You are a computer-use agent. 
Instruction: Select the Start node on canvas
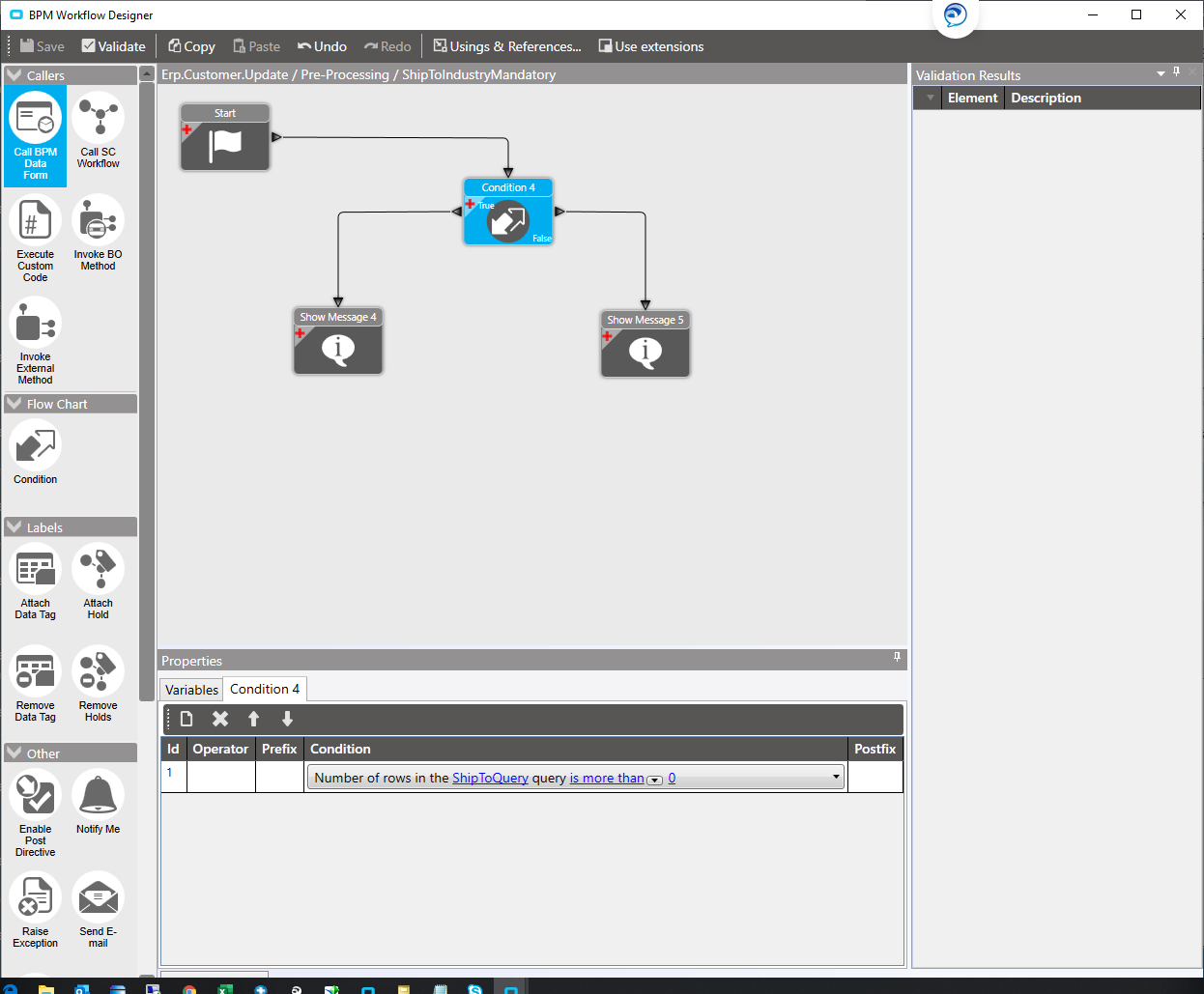point(225,137)
